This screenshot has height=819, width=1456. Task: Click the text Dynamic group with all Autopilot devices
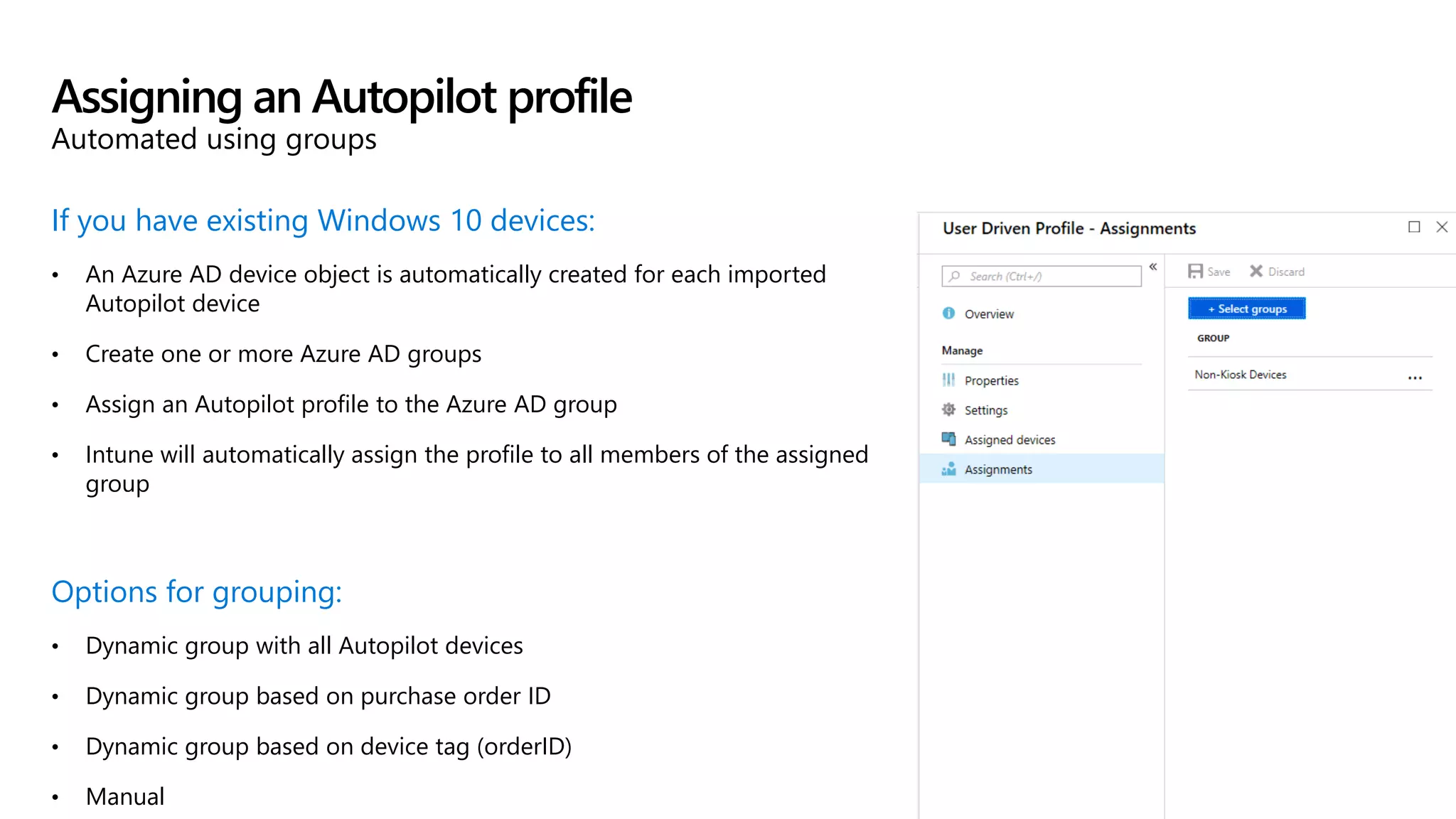coord(304,646)
